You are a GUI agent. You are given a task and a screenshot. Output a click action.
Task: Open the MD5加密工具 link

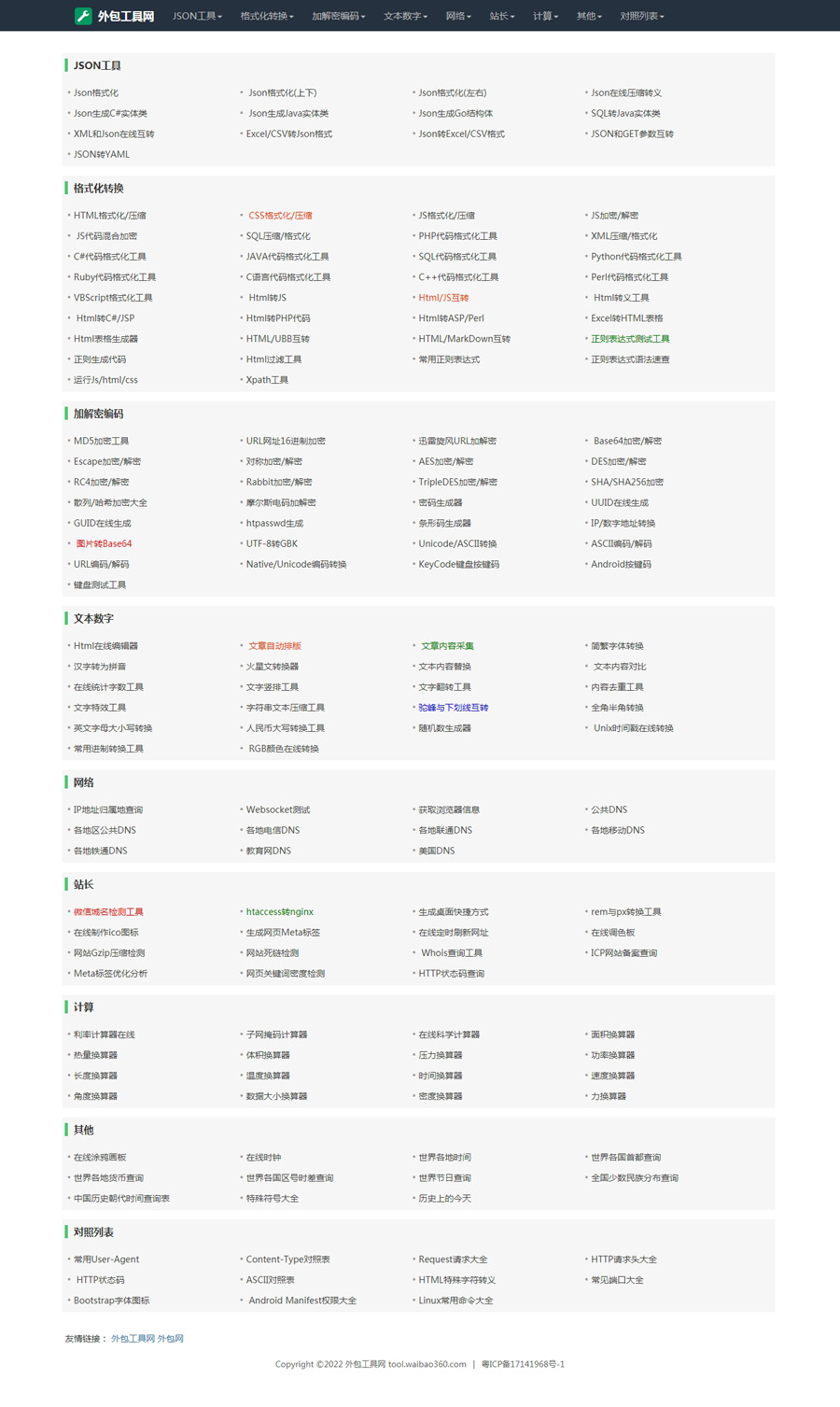click(102, 441)
